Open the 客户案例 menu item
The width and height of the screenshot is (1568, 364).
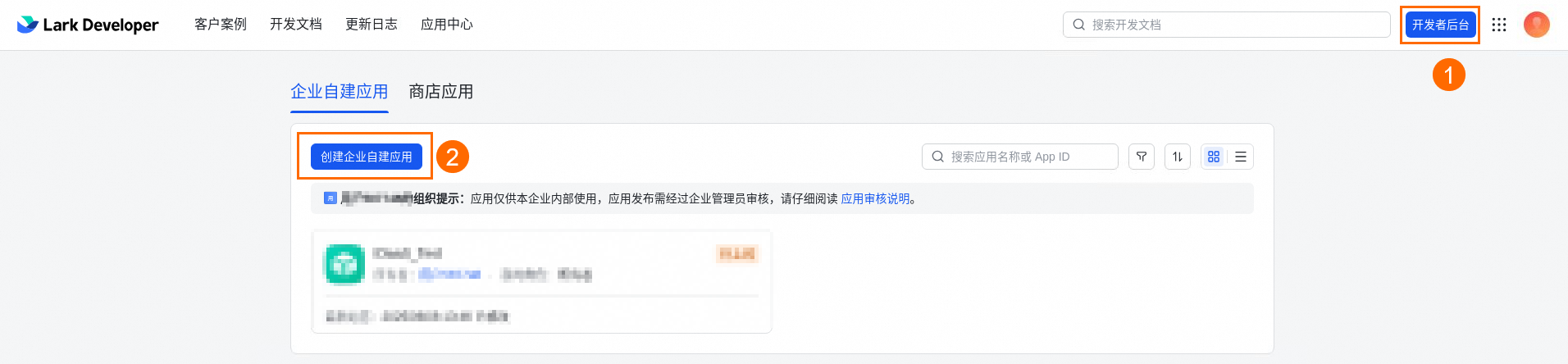[x=221, y=25]
